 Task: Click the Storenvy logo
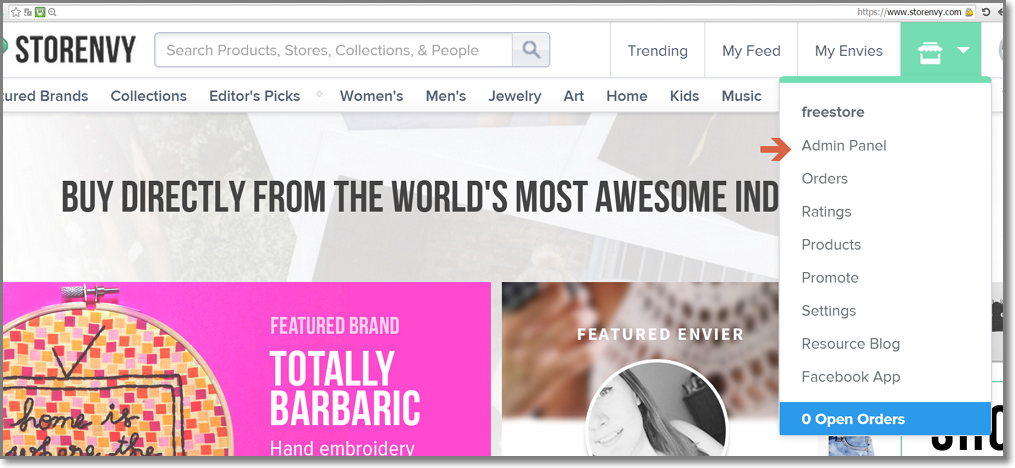point(70,50)
